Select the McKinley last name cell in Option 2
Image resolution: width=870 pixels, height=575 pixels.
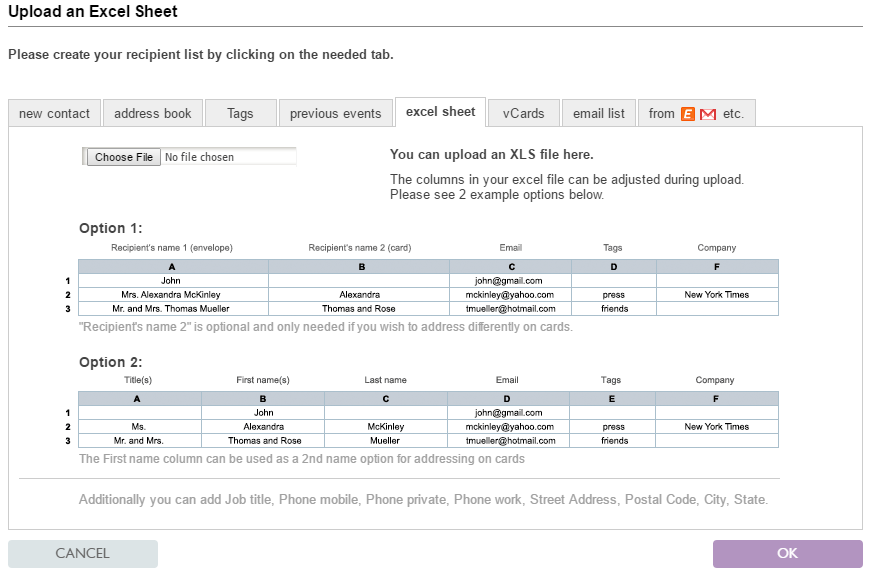385,427
